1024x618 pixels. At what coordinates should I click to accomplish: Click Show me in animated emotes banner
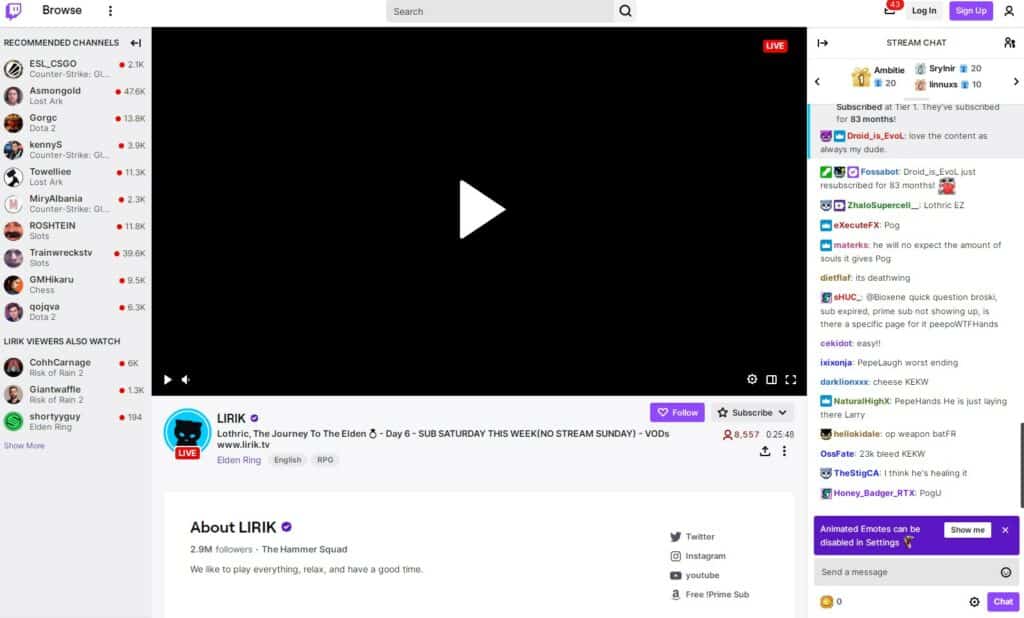[x=967, y=530]
